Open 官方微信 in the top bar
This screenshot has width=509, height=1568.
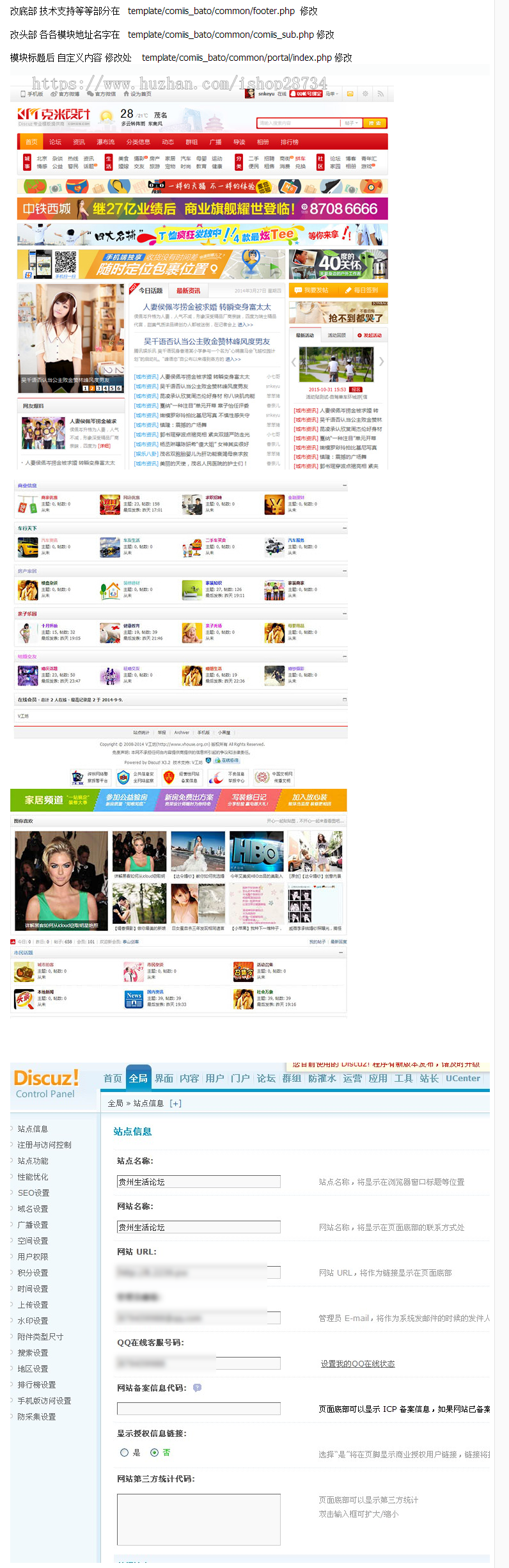[102, 94]
